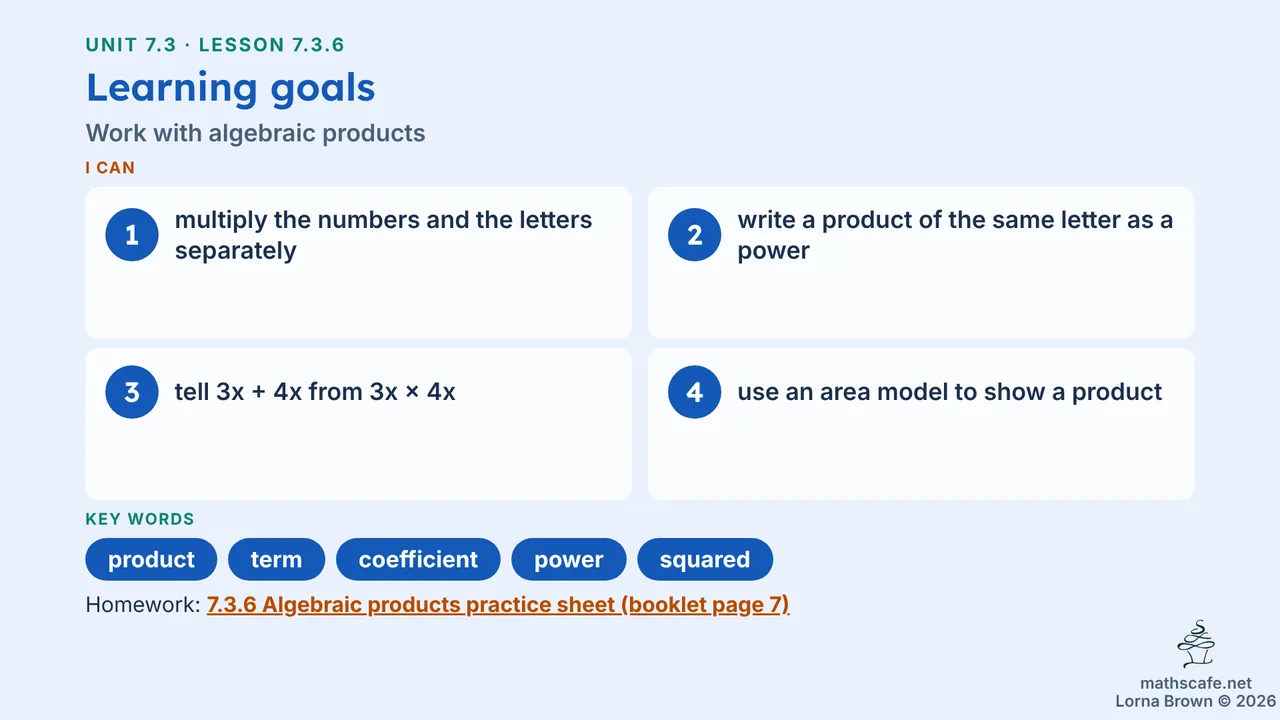The height and width of the screenshot is (720, 1280).
Task: Click the 'write a product as a power' card
Action: point(921,263)
